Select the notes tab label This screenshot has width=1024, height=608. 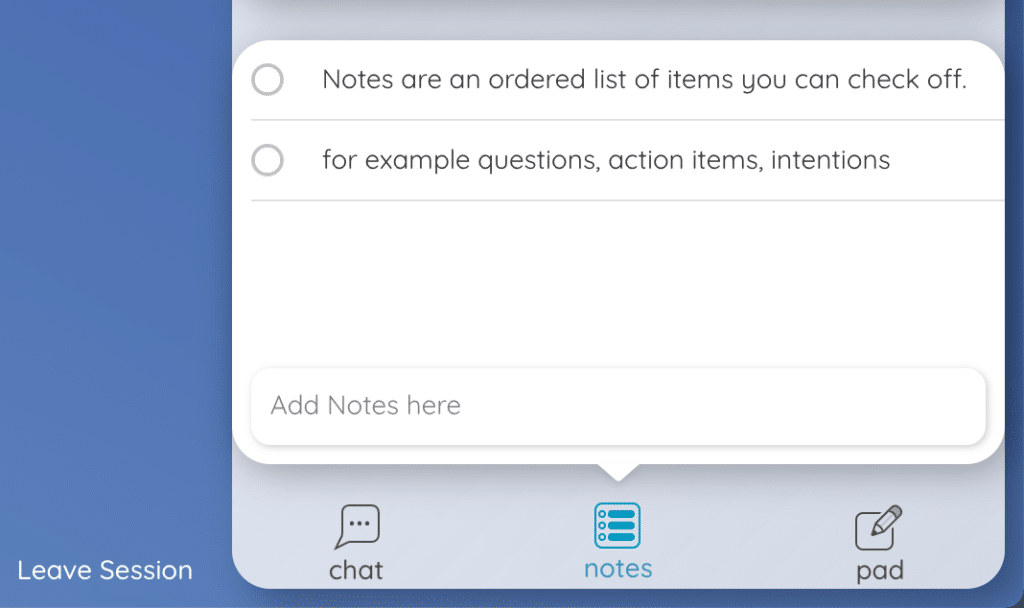[x=618, y=568]
